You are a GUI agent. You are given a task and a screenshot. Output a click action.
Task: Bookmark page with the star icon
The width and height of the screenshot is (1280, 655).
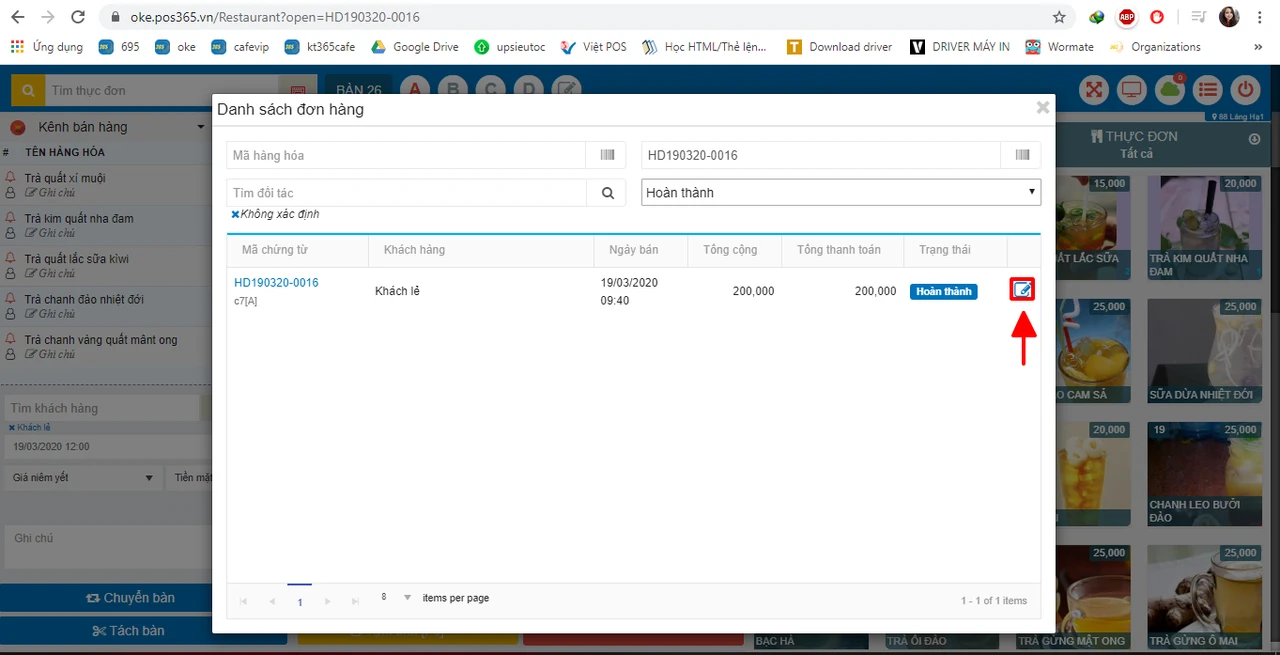(1059, 17)
